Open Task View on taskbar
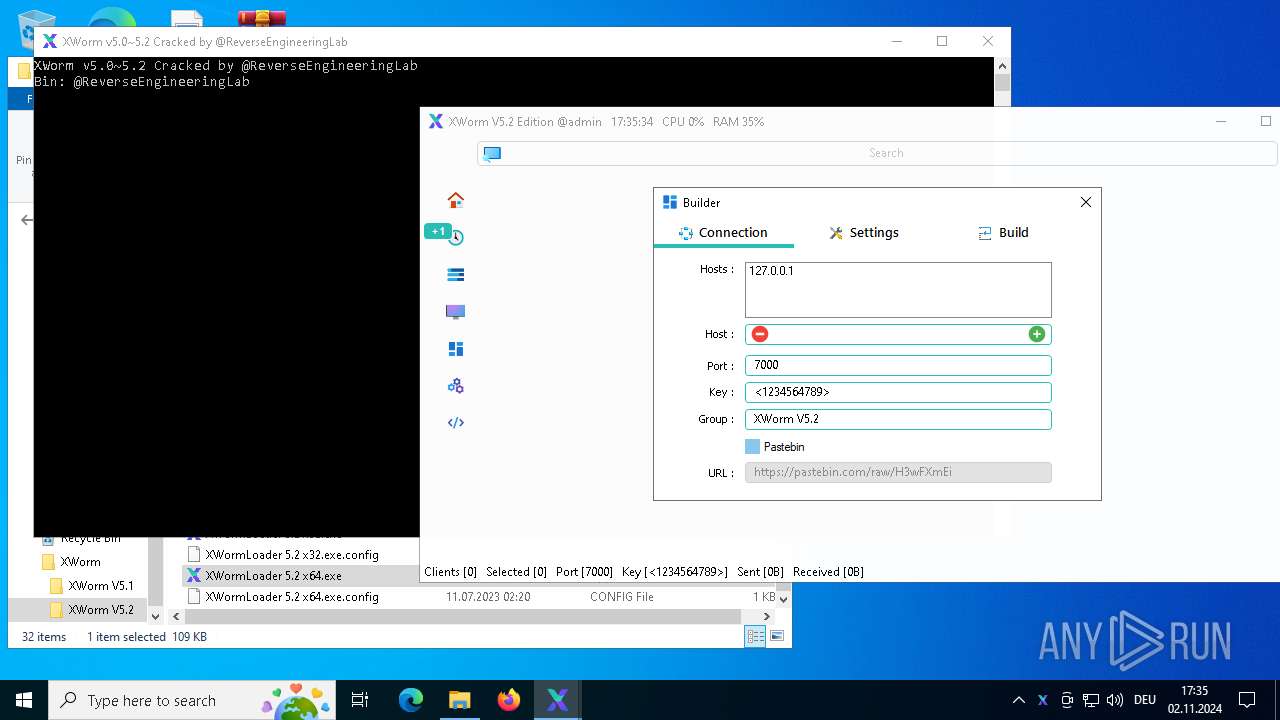The width and height of the screenshot is (1280, 720). (x=360, y=700)
